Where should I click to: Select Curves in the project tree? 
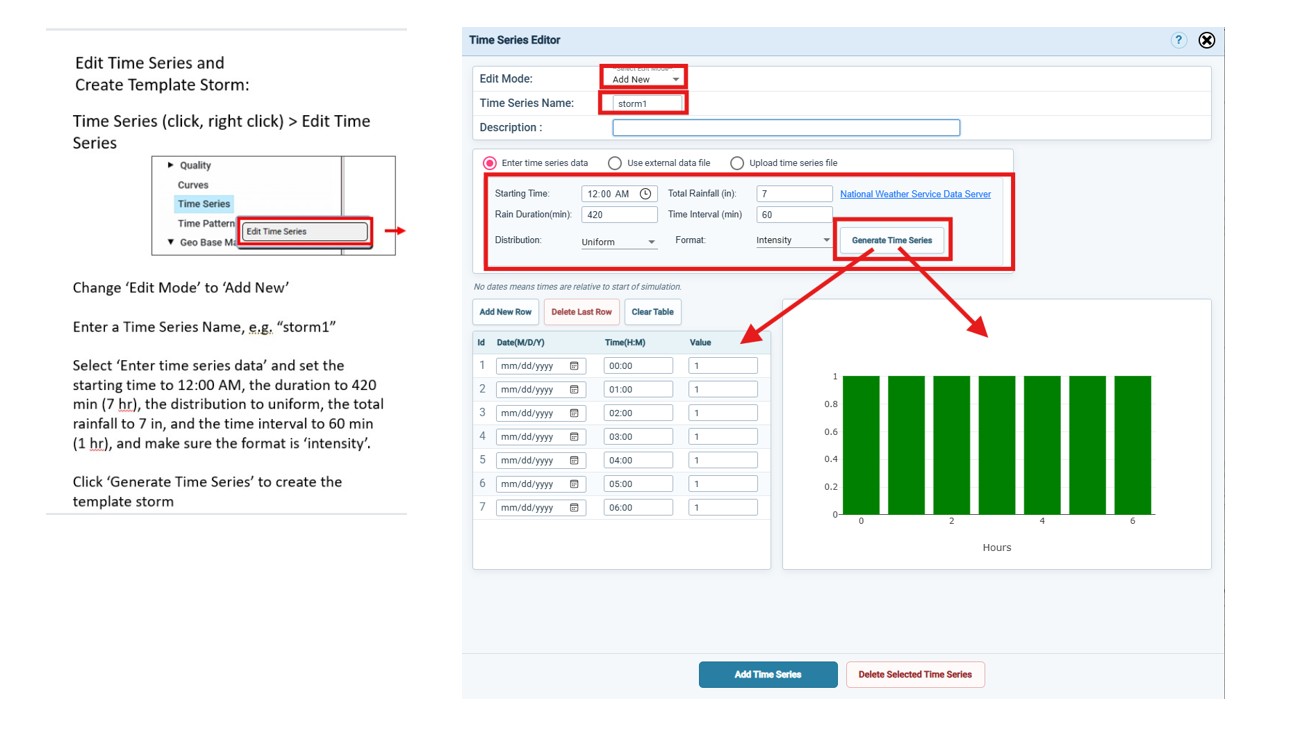pyautogui.click(x=193, y=185)
